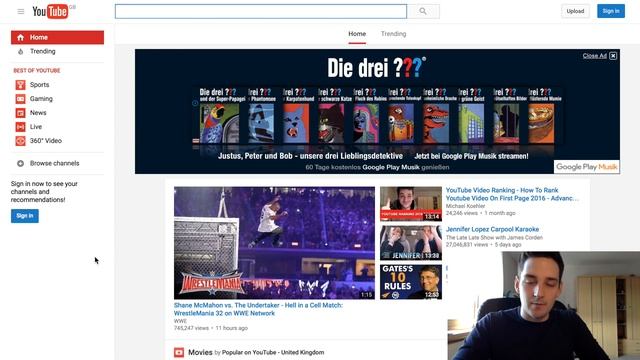
Task: Select Home in the sidebar
Action: pos(58,37)
